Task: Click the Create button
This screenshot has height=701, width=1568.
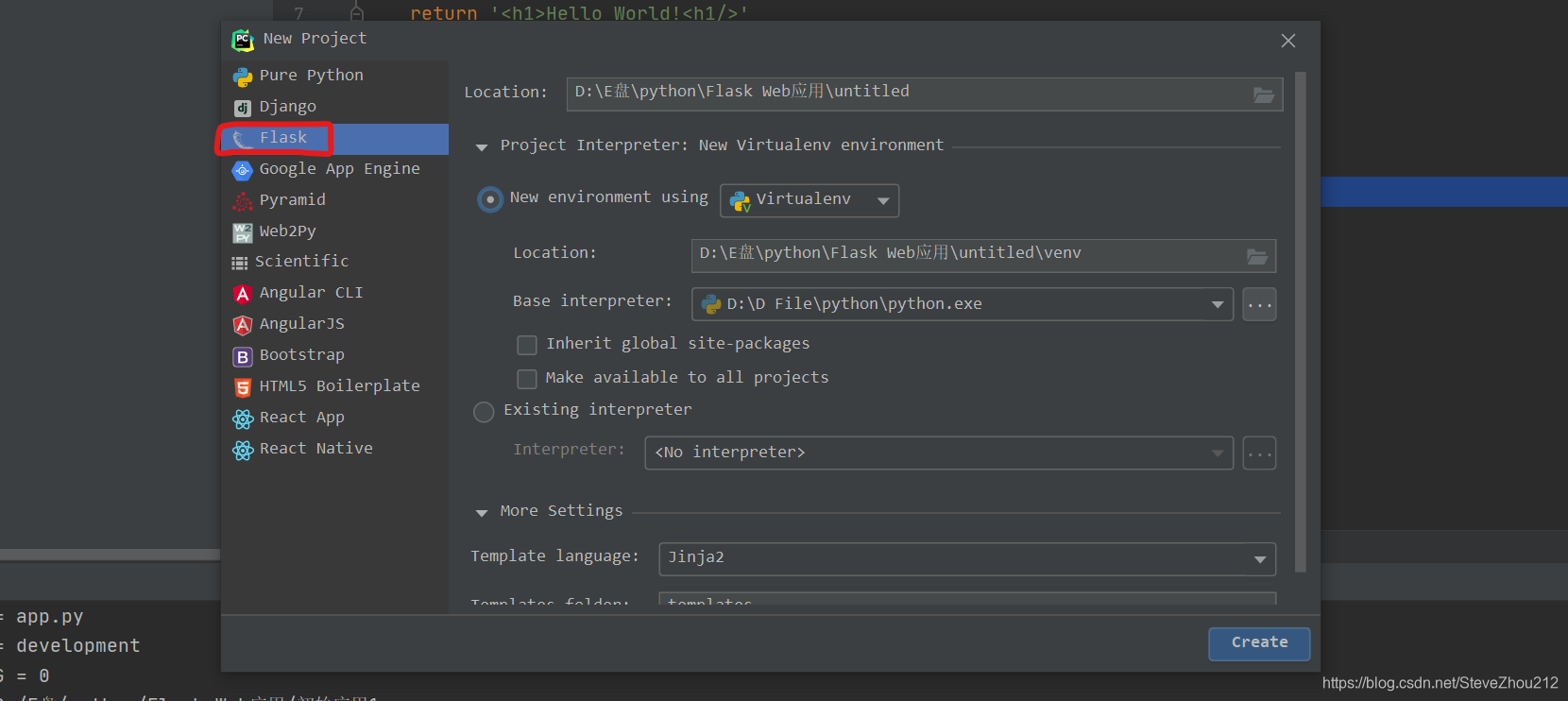Action: 1259,643
